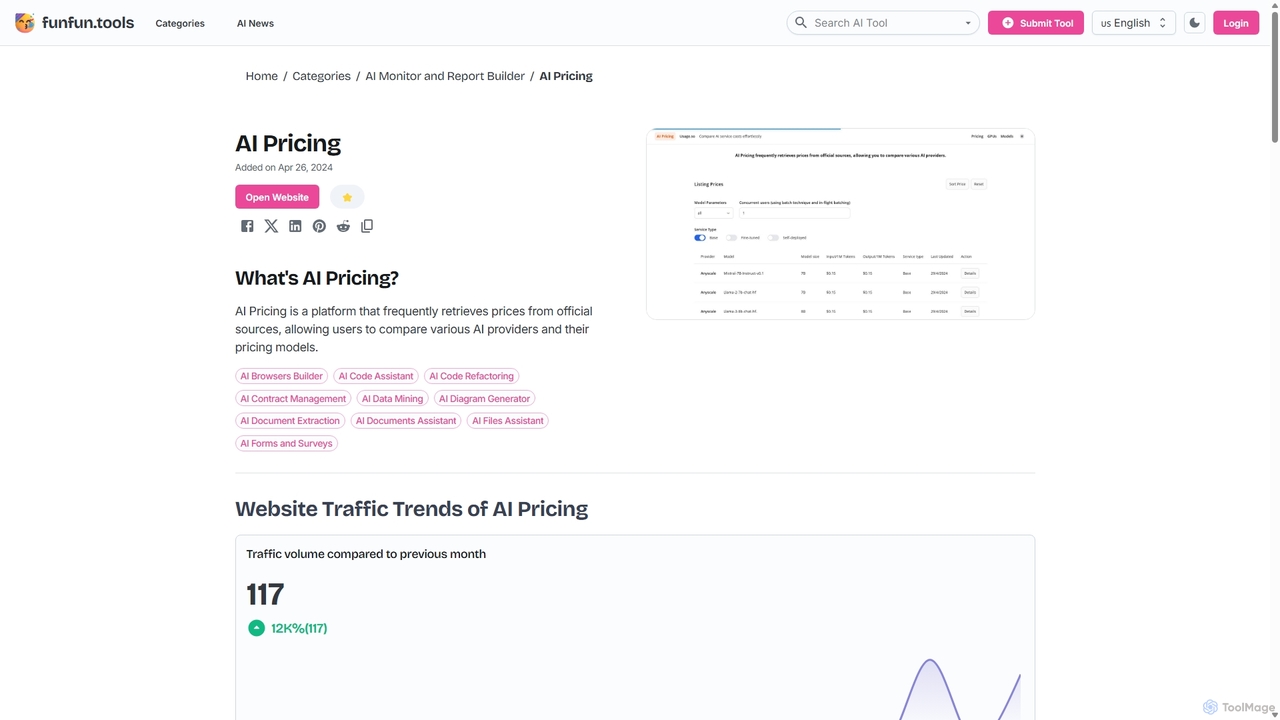The height and width of the screenshot is (720, 1280).
Task: Select the AI Data Mining tag
Action: (x=392, y=398)
